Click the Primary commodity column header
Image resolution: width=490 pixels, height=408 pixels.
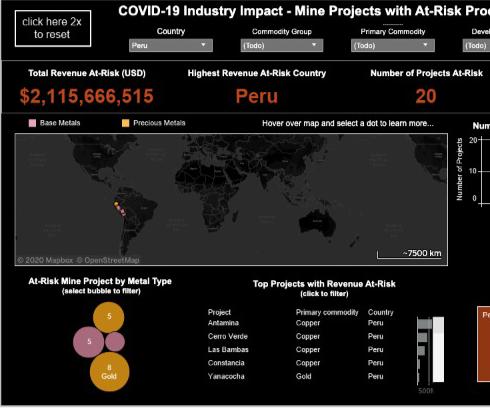[327, 312]
